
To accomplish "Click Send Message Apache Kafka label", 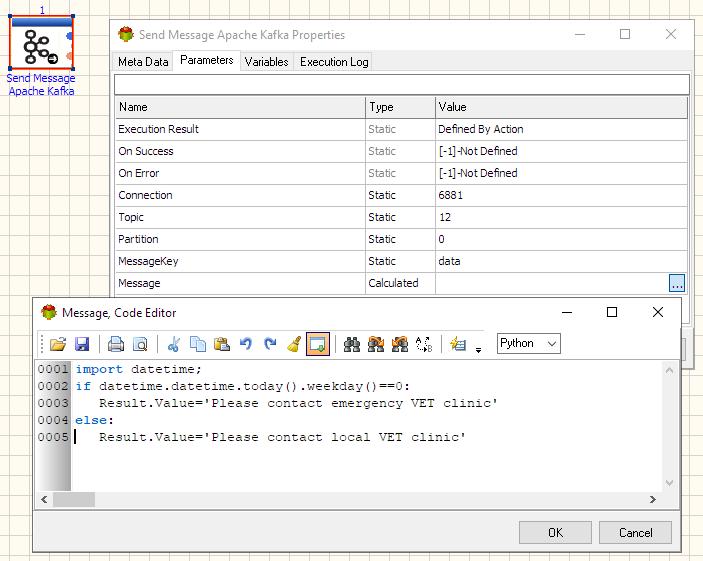I will [41, 84].
